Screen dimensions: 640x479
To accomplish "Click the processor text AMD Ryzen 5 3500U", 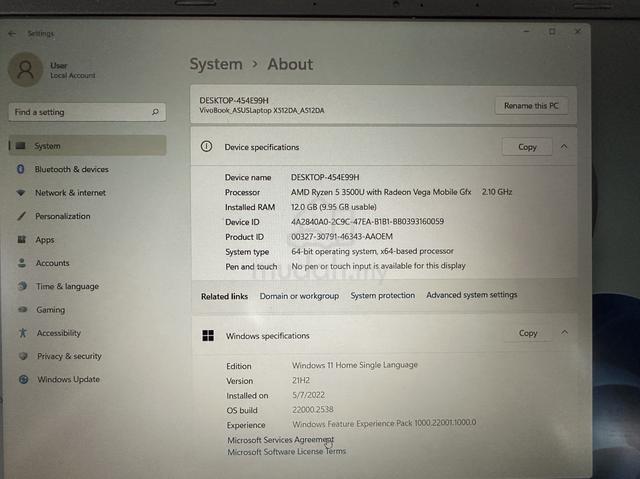I will point(328,192).
